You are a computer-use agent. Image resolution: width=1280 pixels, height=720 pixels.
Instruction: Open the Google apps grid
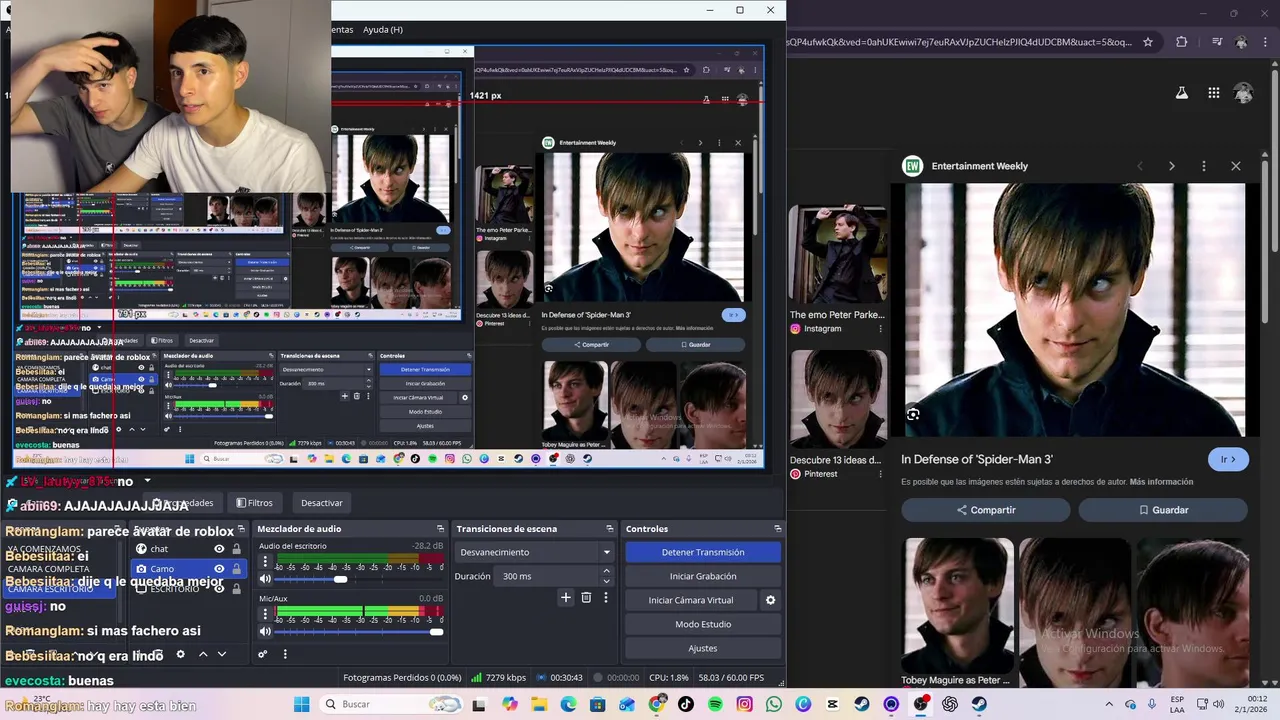coord(1213,93)
